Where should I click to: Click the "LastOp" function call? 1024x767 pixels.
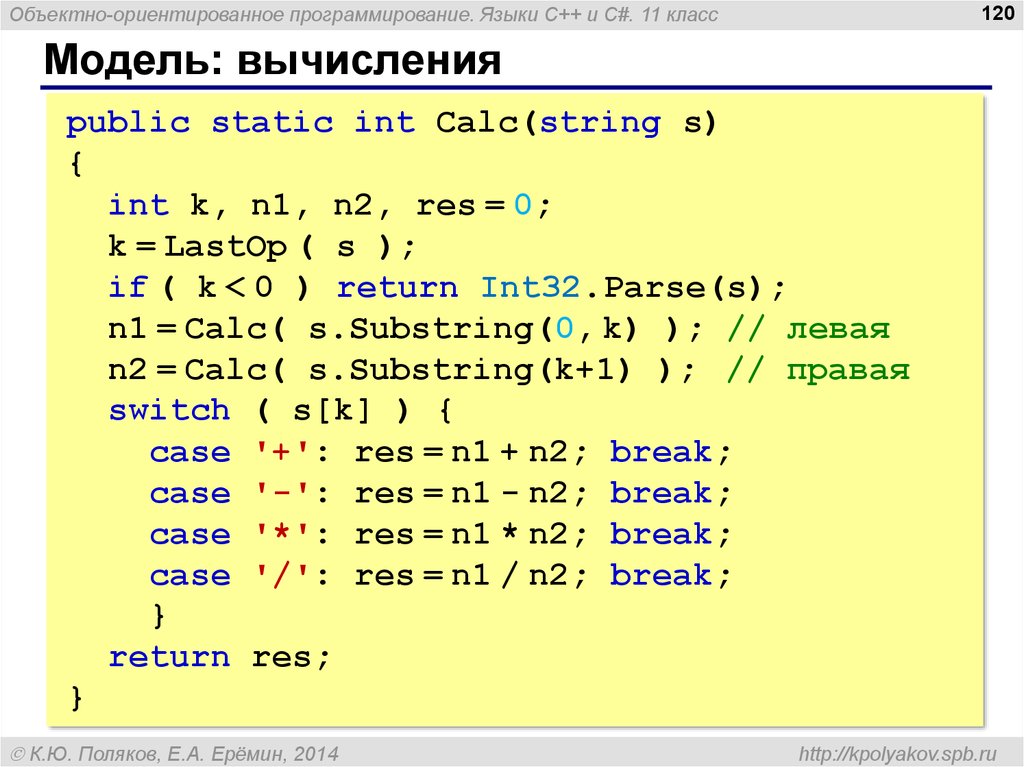tap(225, 246)
